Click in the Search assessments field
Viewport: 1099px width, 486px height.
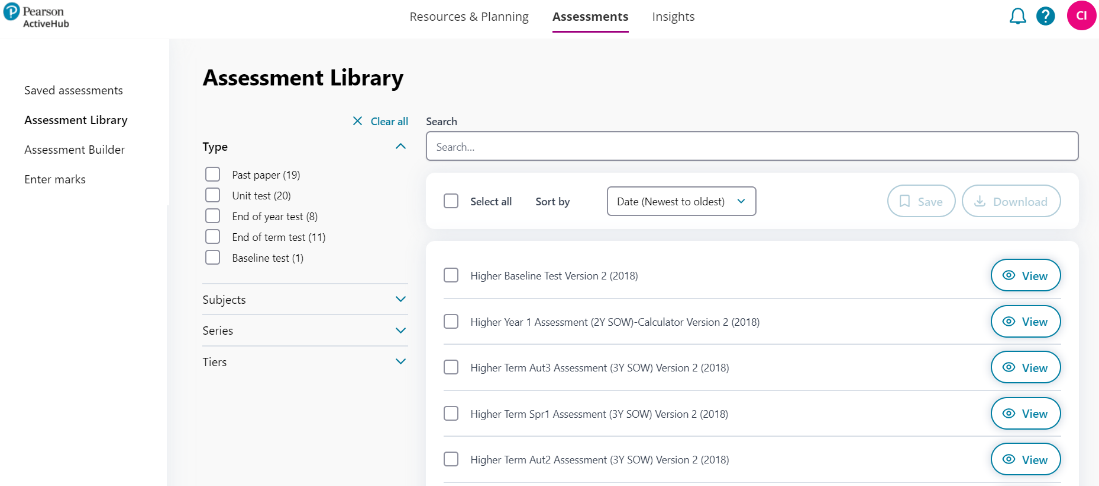752,147
